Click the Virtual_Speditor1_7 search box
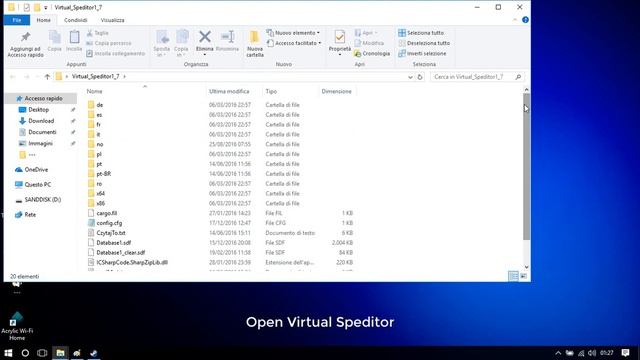The height and width of the screenshot is (360, 640). (x=477, y=77)
